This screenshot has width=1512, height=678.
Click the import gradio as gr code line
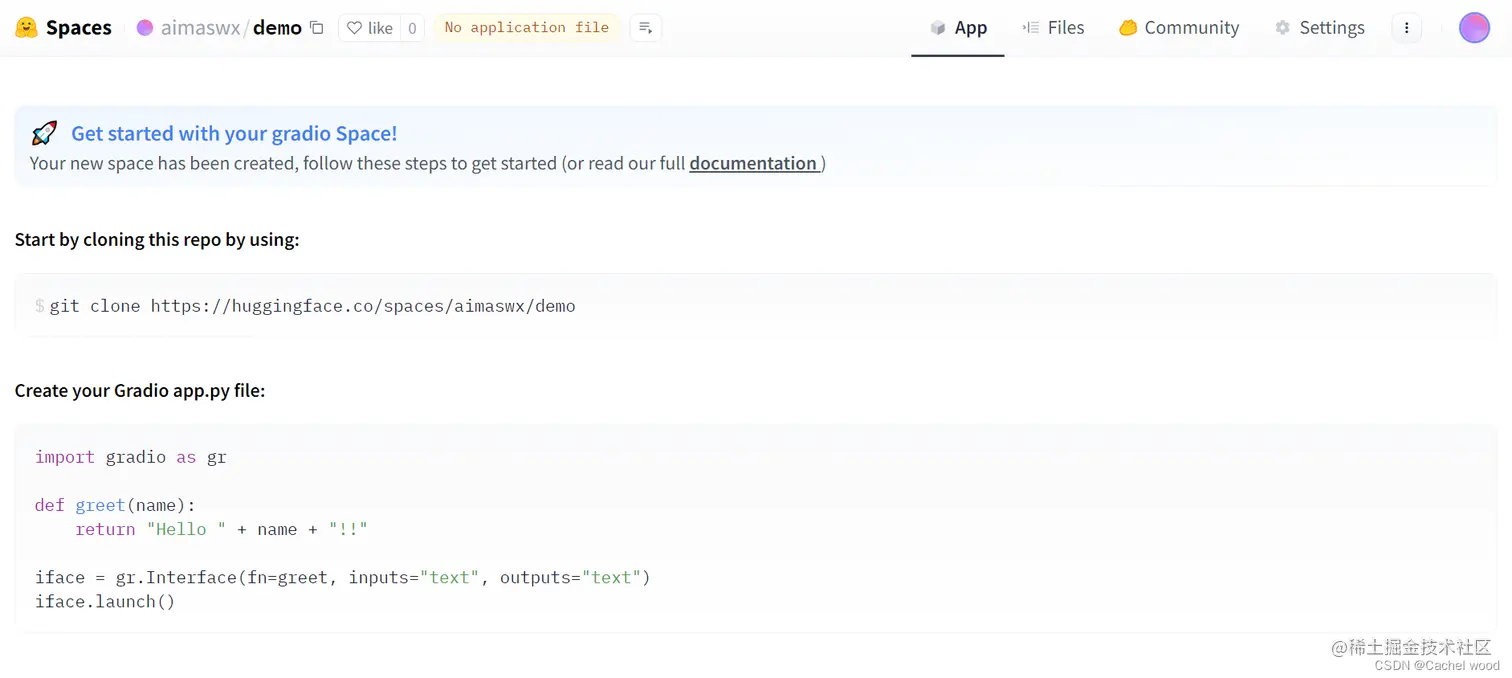[131, 457]
